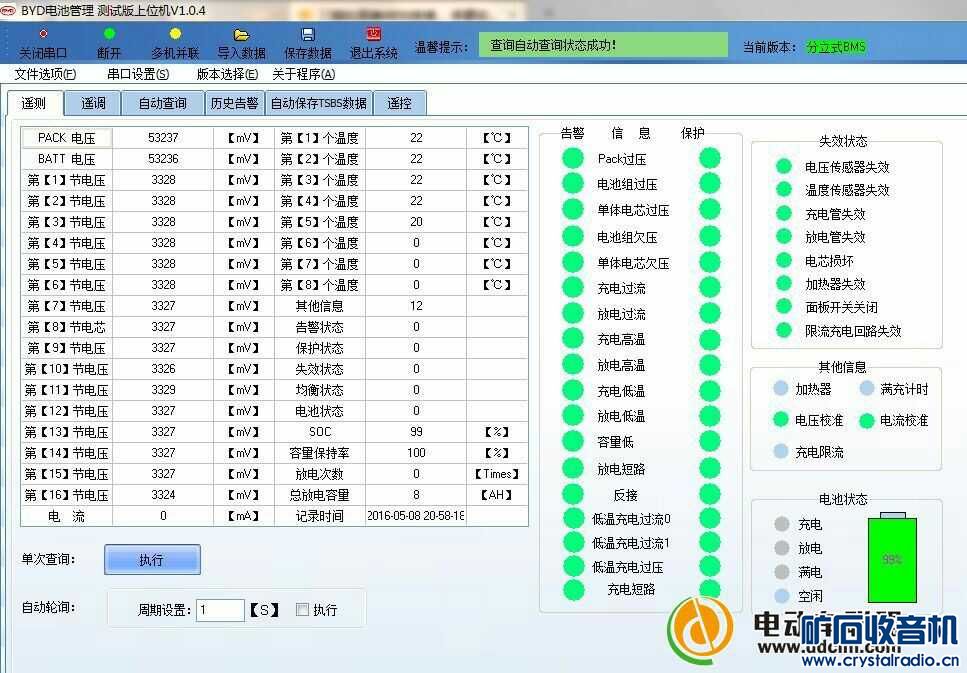The image size is (967, 673).
Task: Click 满充计时 indicator
Action: click(x=867, y=389)
